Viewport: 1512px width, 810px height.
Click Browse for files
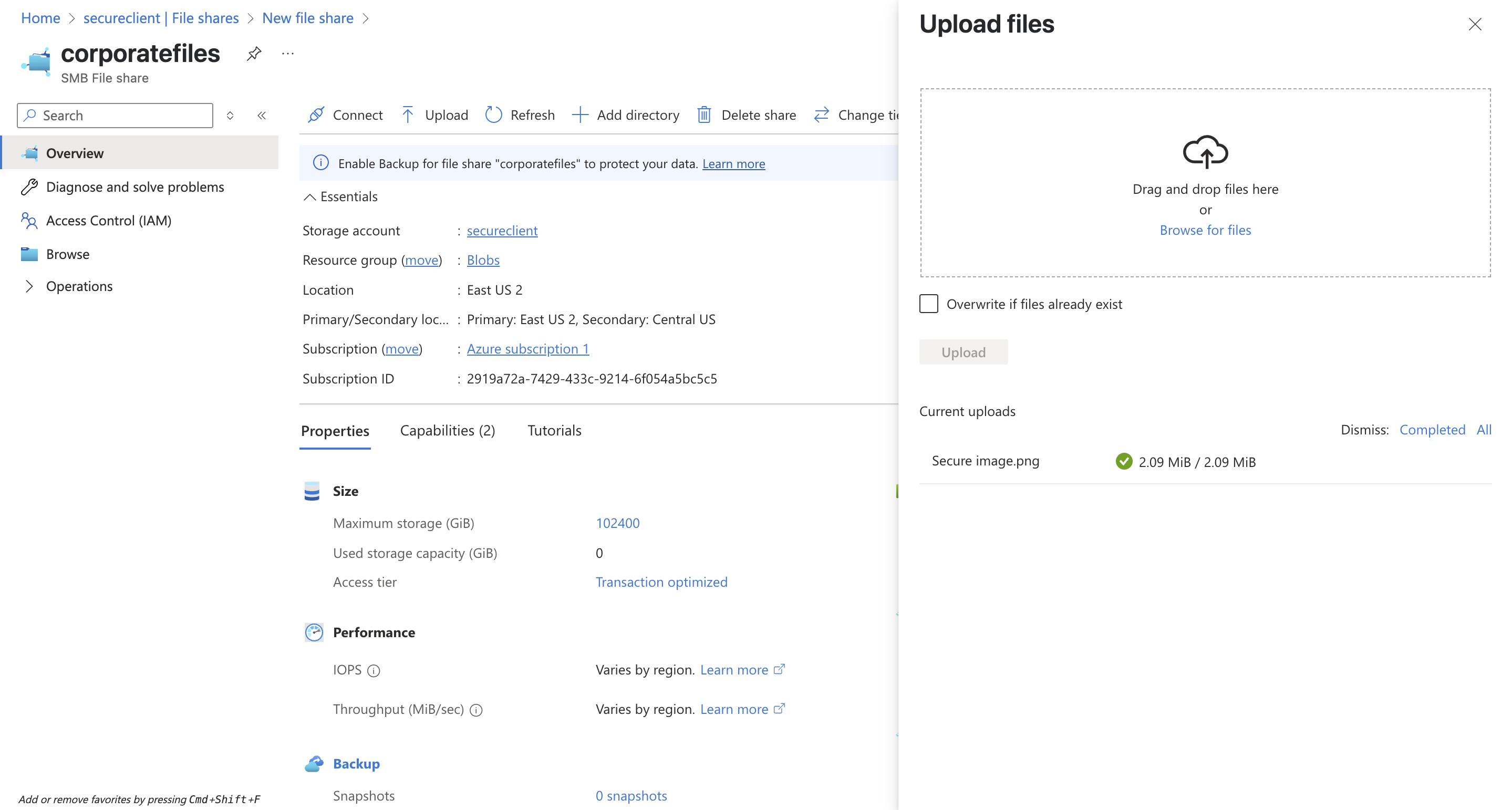(x=1205, y=230)
